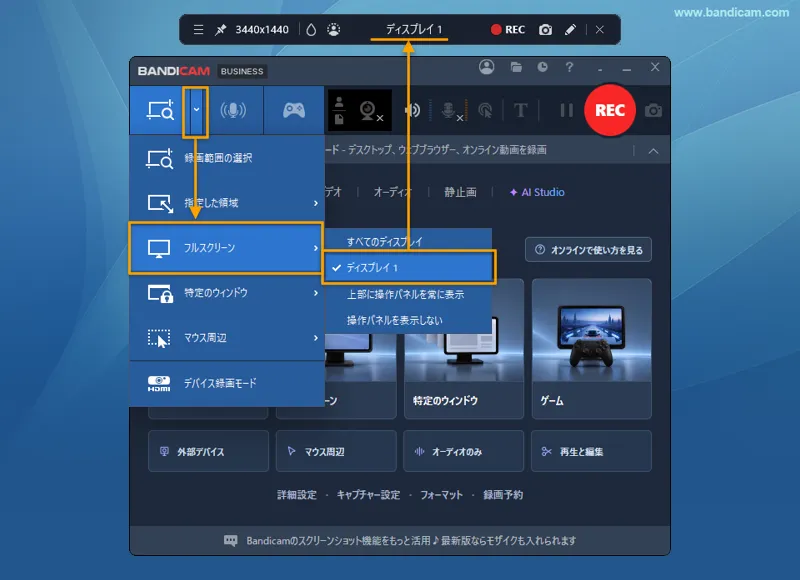The width and height of the screenshot is (800, 580).
Task: Click the pin icon on the recording bar
Action: tap(220, 30)
